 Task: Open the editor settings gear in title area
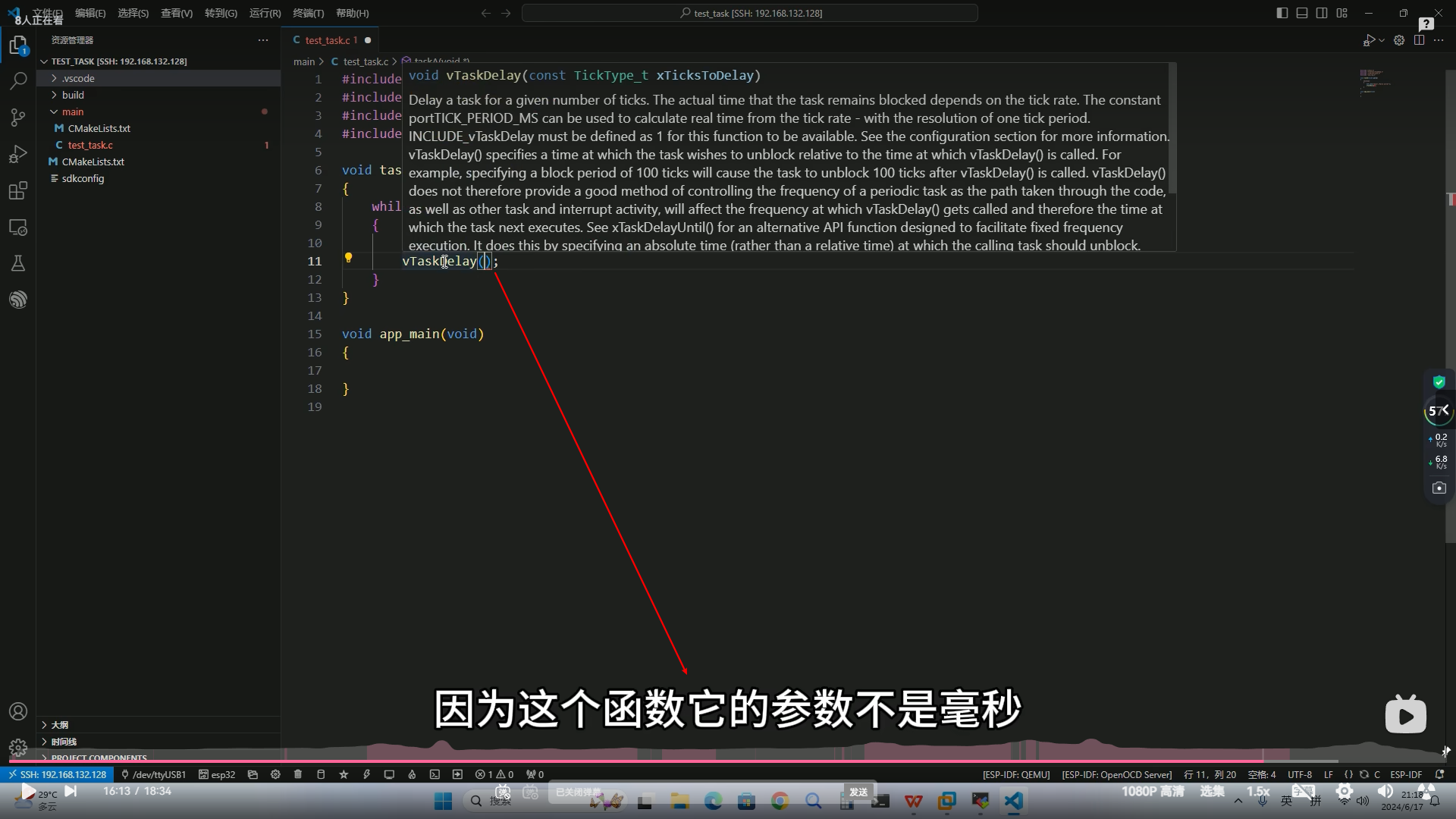[1399, 40]
